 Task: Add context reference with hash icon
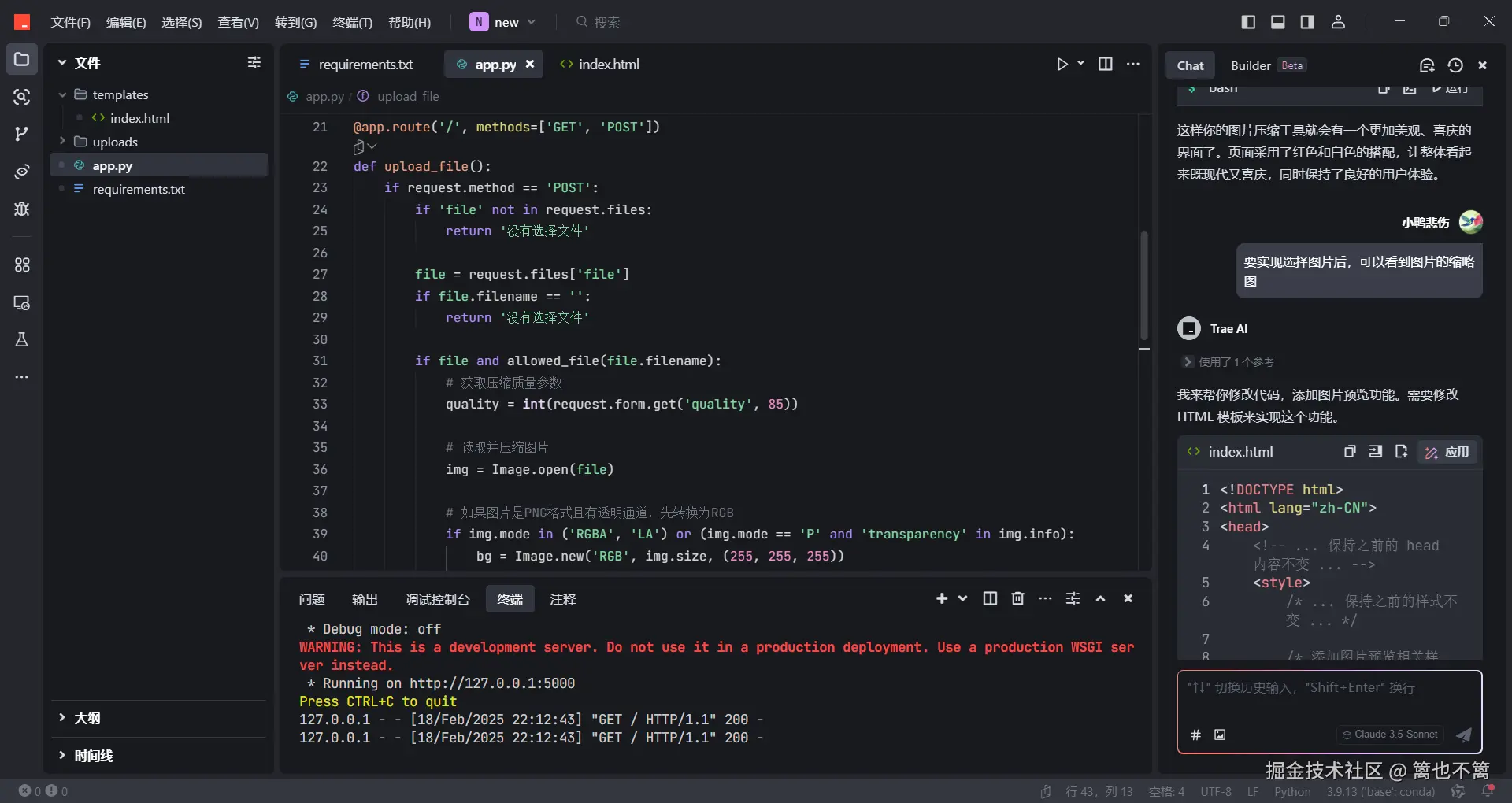1195,735
